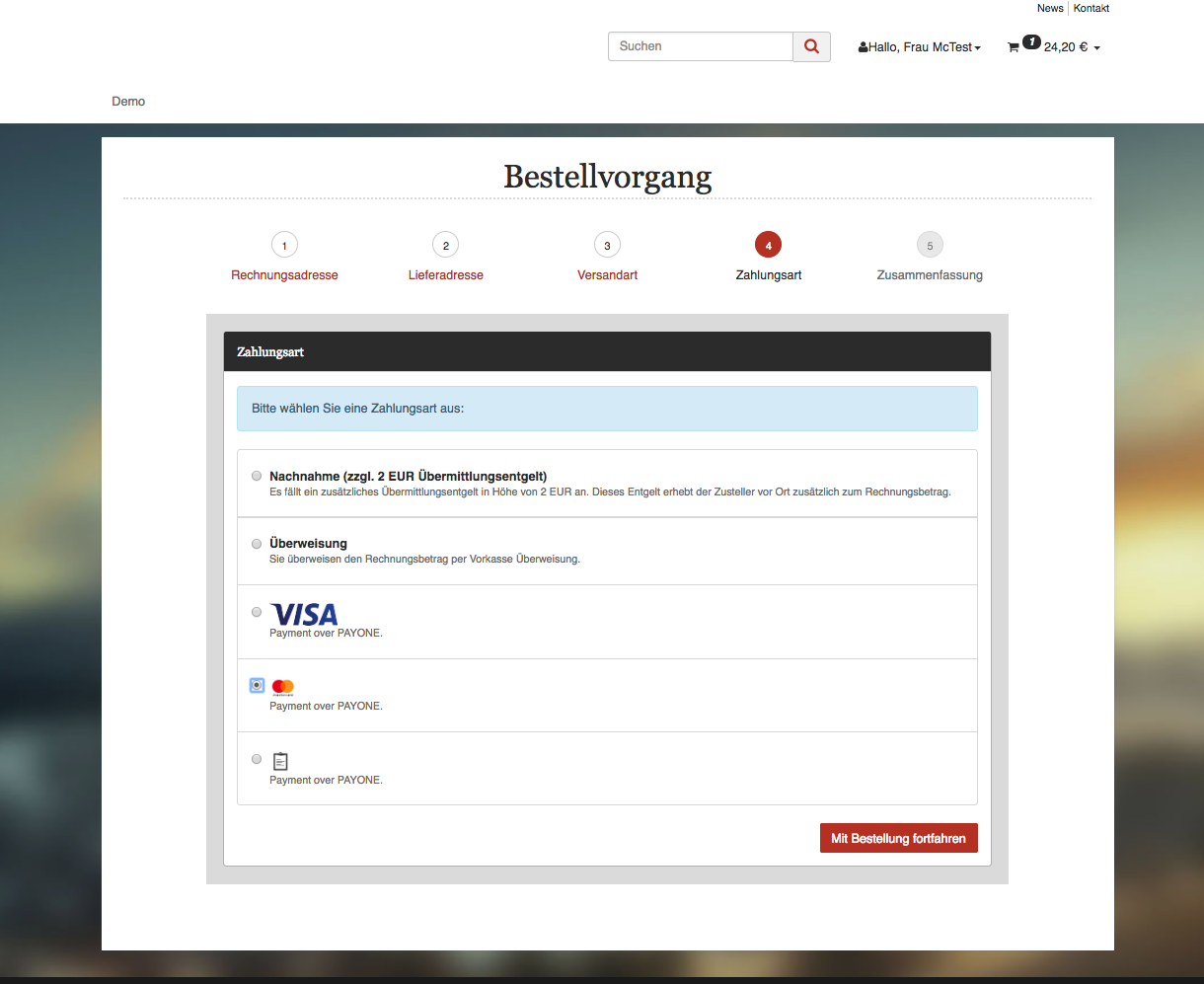Screen dimensions: 1204x984
Task: Click step 1 circle for Rechnungsadresse
Action: (284, 246)
